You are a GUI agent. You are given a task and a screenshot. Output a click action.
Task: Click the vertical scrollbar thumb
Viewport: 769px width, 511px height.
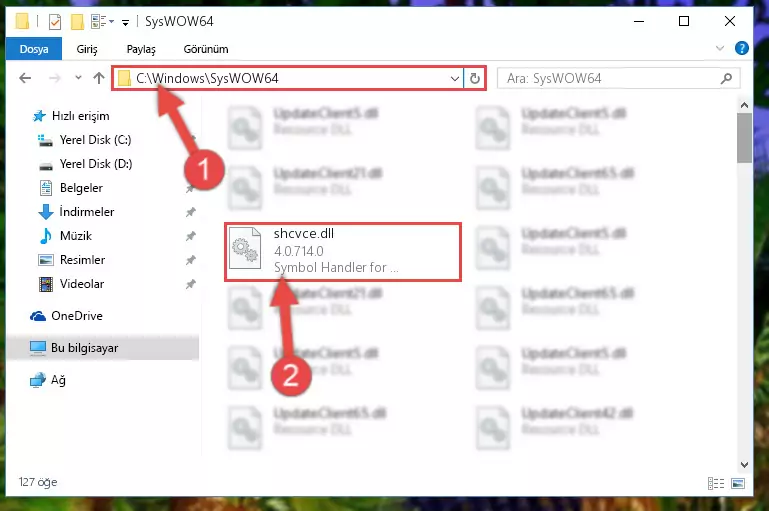point(744,138)
